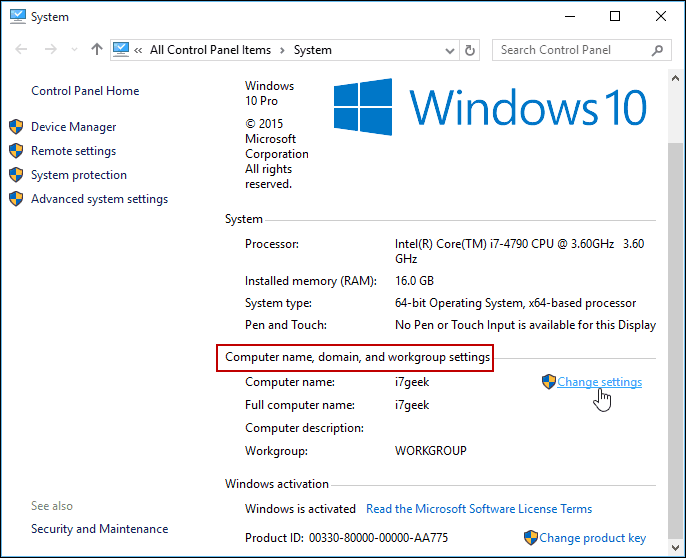The image size is (686, 558).
Task: Minimize the System window
Action: pos(570,17)
